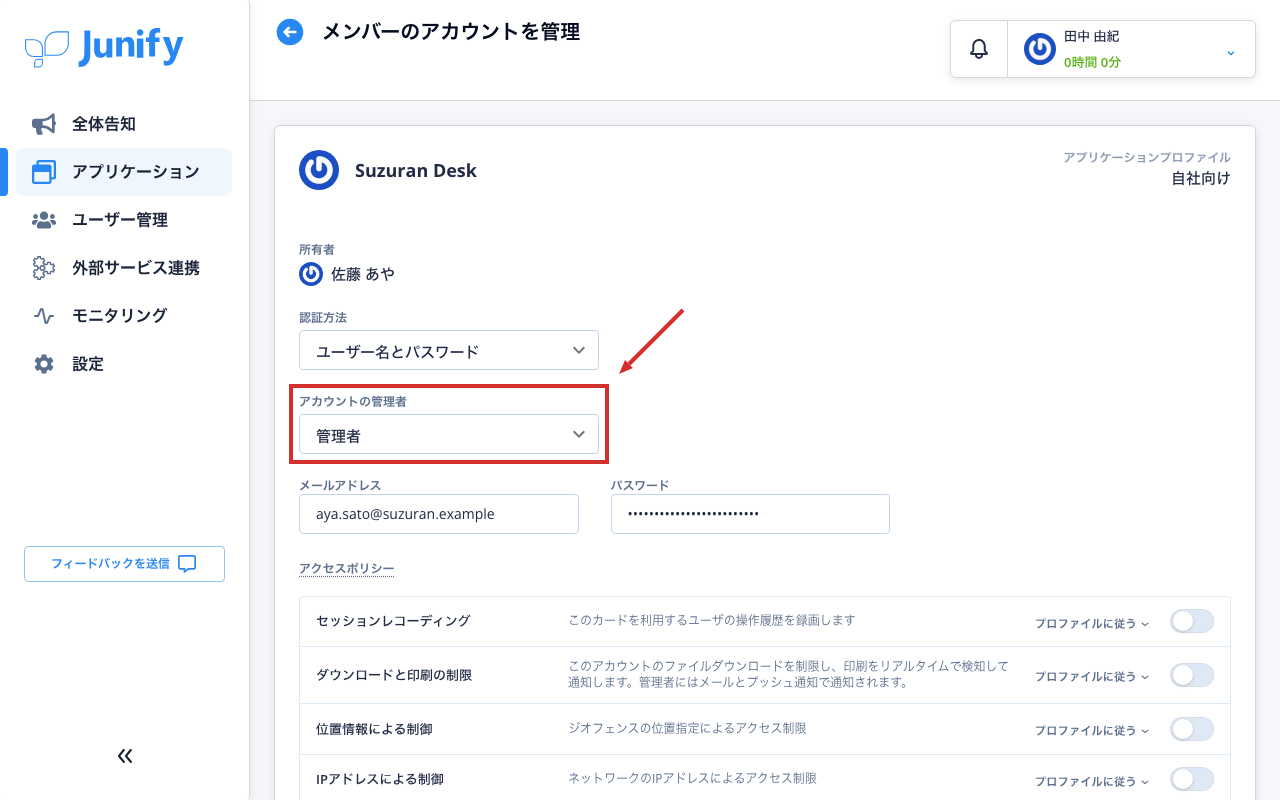
Task: Open プロファイルに従う for 位置情報による制御
Action: (1092, 730)
